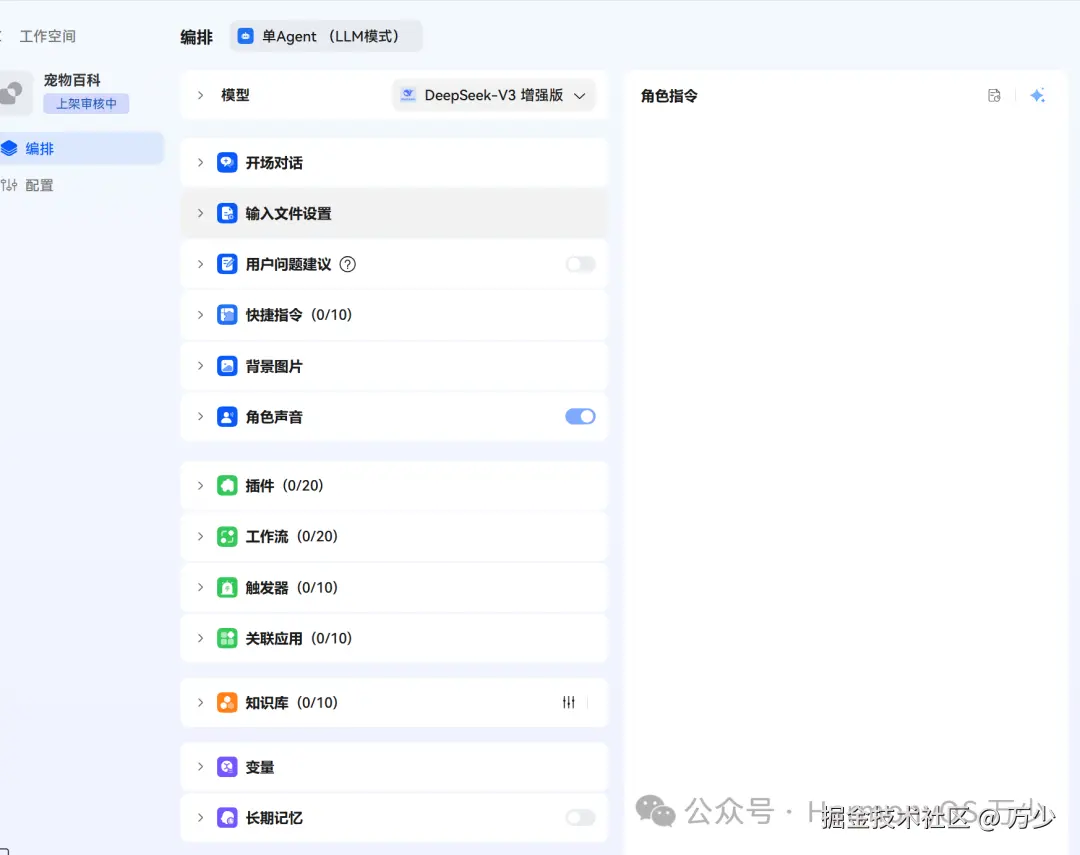Click the purple 变量 variable icon
This screenshot has height=855, width=1080.
click(227, 767)
